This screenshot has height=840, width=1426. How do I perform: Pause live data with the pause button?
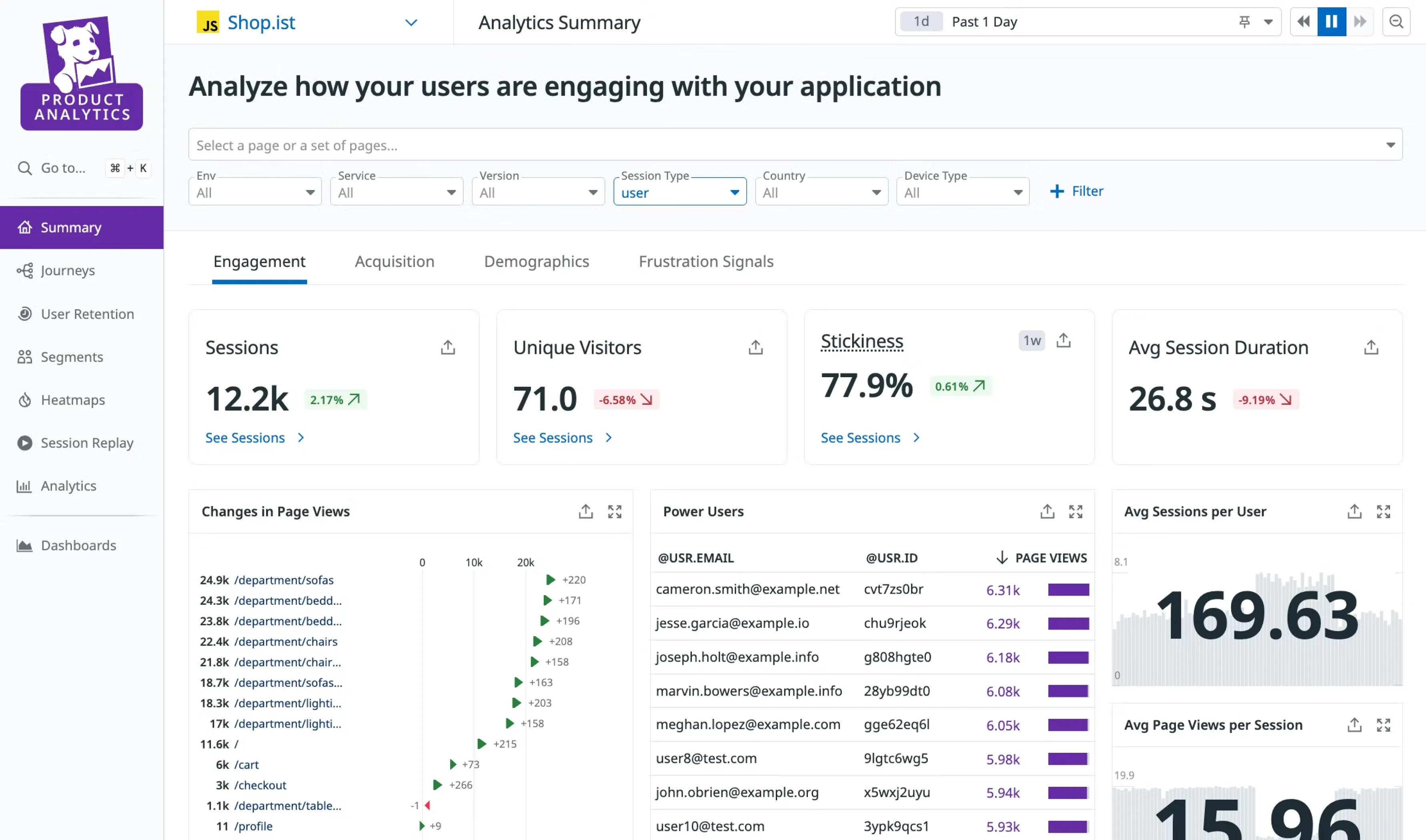(x=1331, y=22)
